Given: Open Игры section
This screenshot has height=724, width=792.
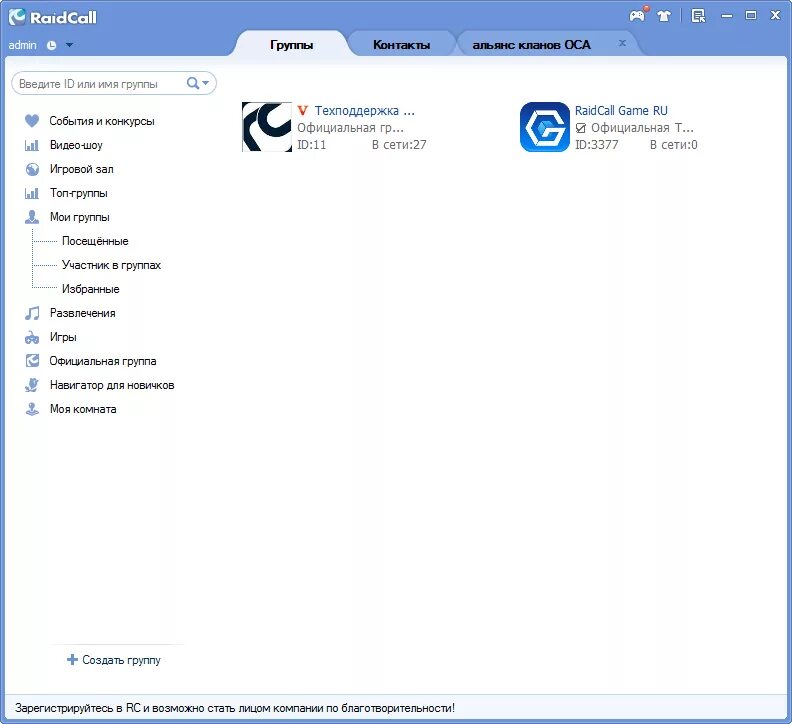Looking at the screenshot, I should (x=63, y=337).
